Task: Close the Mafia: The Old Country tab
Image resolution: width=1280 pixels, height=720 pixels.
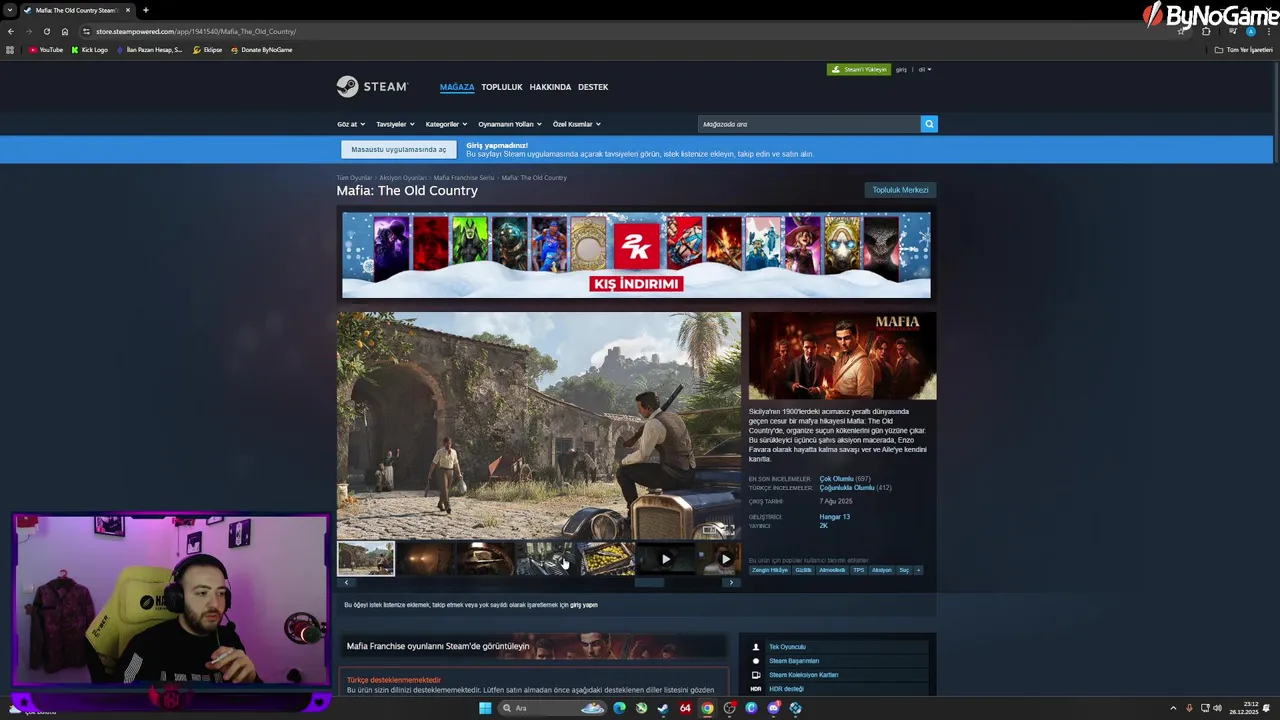Action: coord(128,10)
